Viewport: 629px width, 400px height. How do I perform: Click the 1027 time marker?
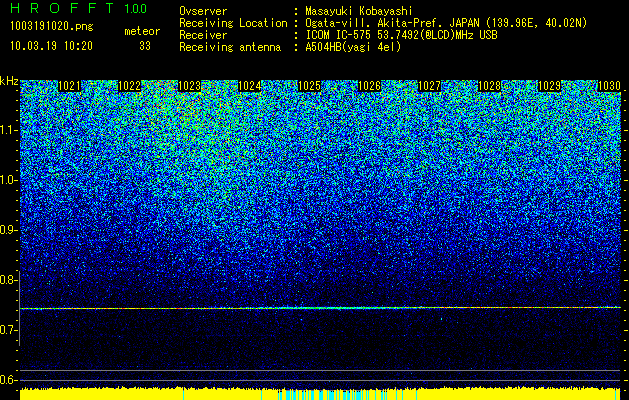click(429, 86)
